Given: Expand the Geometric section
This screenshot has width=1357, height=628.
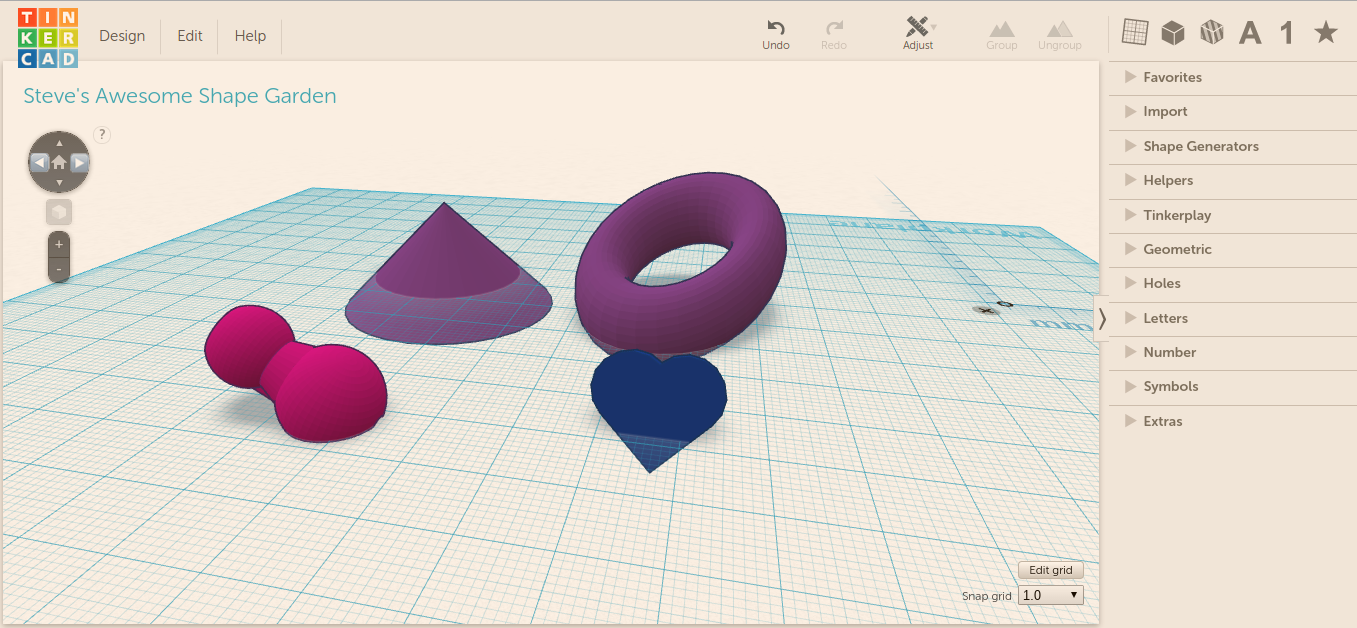Looking at the screenshot, I should pos(1233,250).
